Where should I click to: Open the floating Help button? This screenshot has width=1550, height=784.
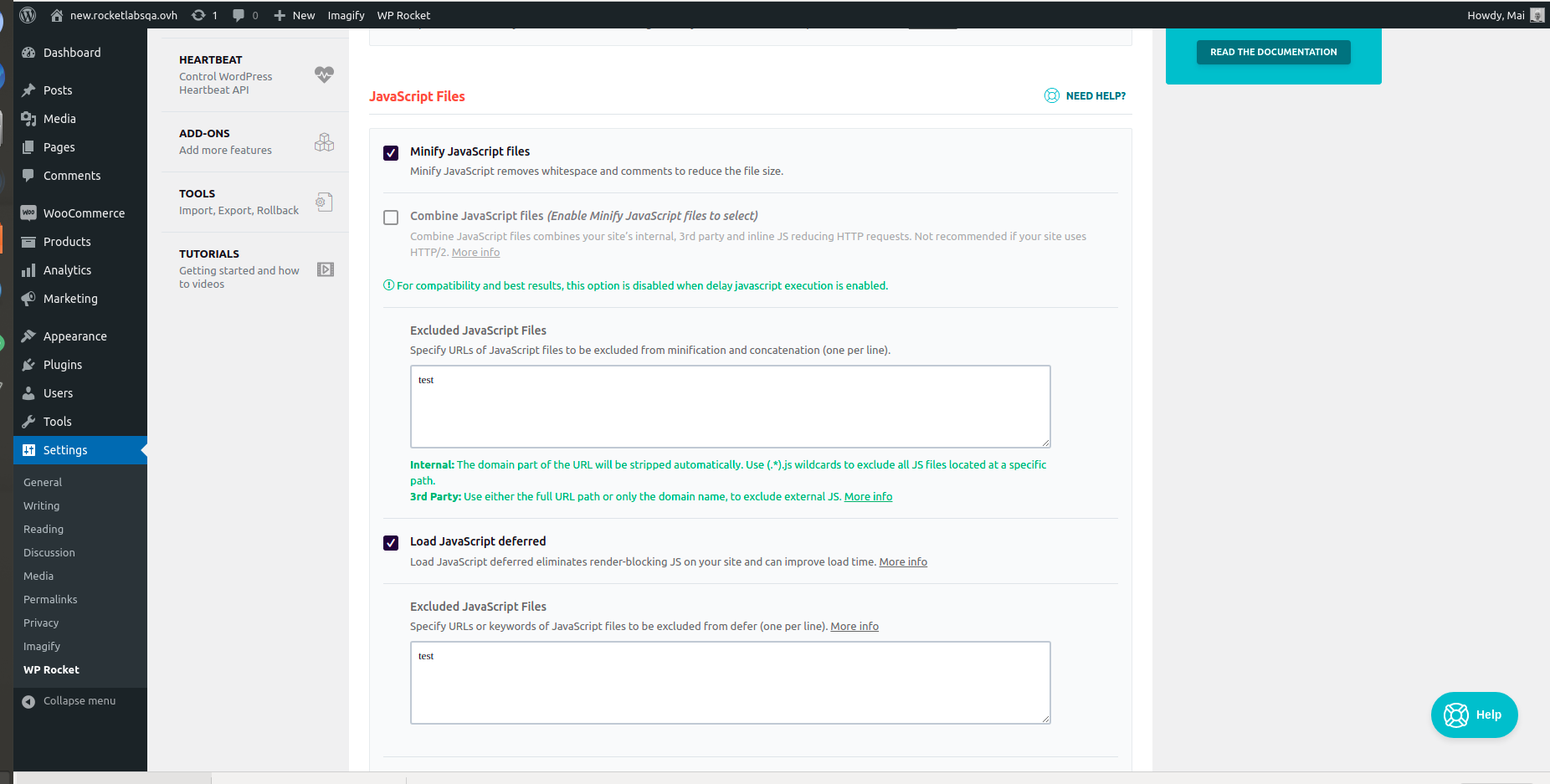point(1474,715)
